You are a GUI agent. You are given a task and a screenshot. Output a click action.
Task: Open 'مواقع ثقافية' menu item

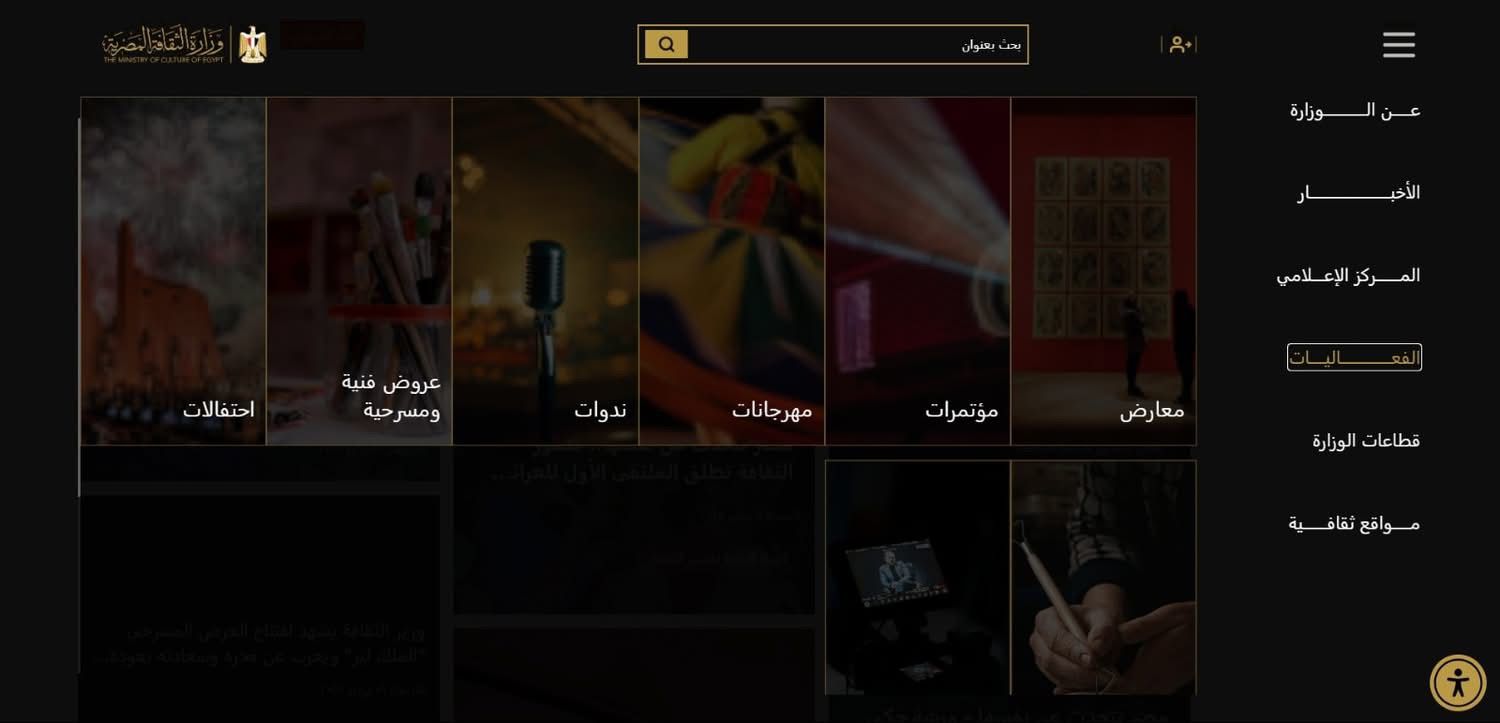point(1354,523)
